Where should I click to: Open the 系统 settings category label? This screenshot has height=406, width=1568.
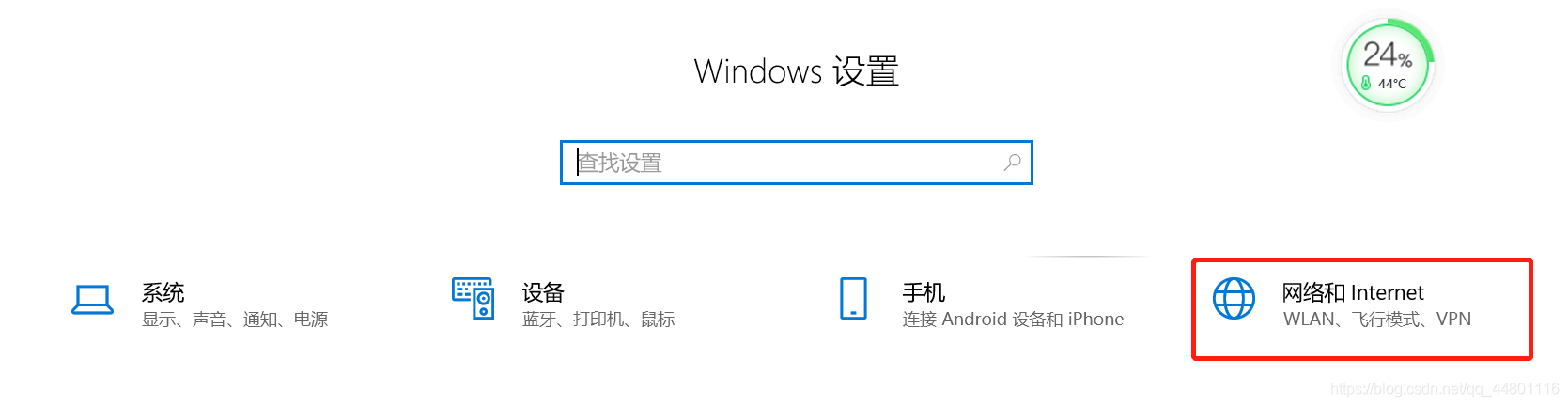[163, 292]
